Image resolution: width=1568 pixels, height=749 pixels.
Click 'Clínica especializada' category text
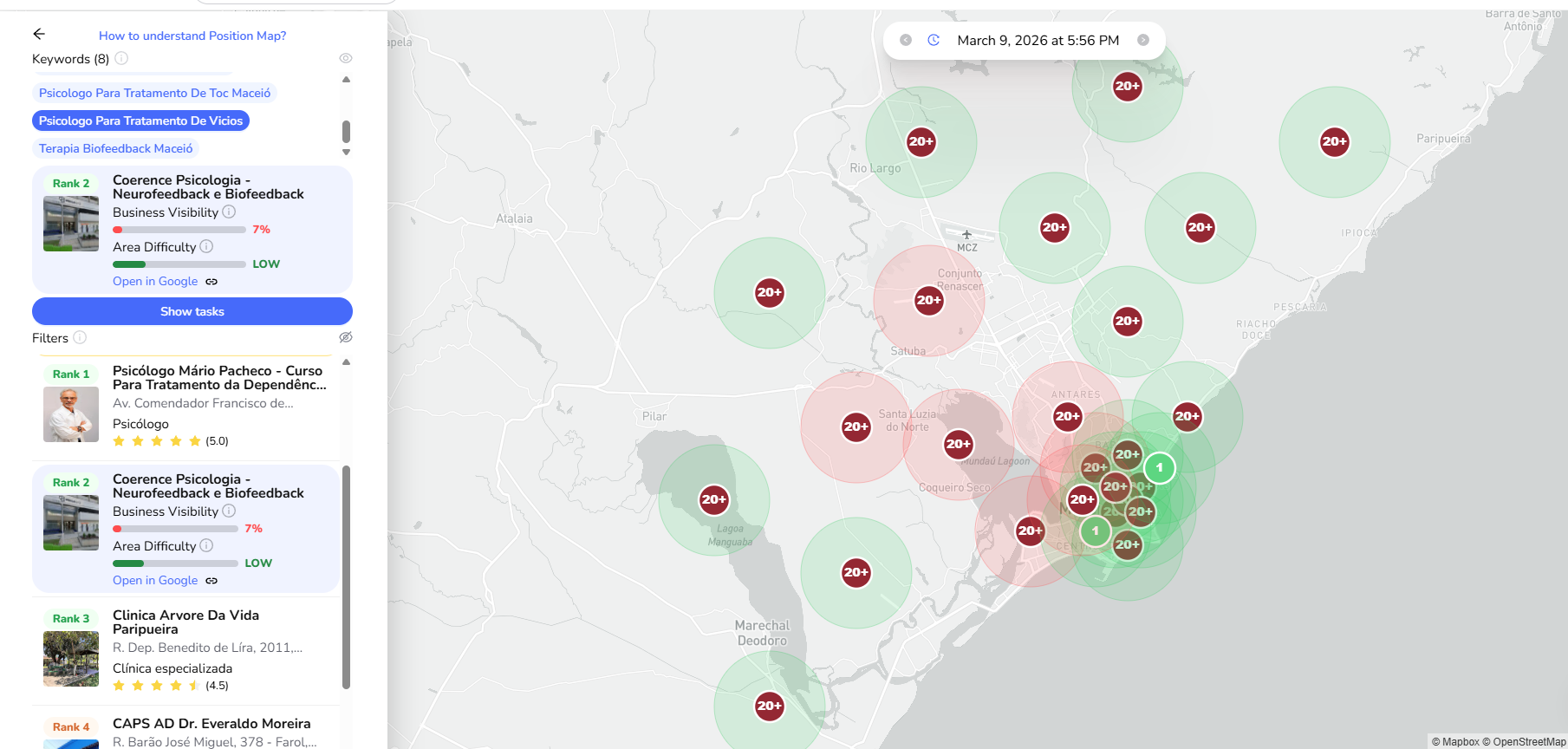coord(172,668)
